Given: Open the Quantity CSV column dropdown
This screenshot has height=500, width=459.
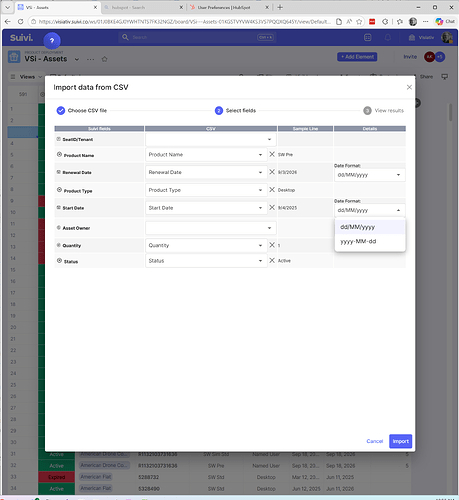Looking at the screenshot, I should point(206,245).
